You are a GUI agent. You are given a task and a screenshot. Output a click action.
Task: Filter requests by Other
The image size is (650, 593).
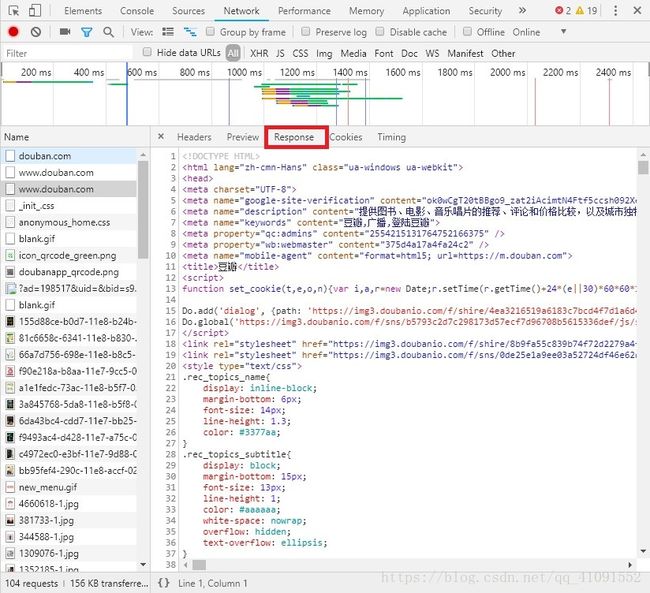(x=503, y=53)
